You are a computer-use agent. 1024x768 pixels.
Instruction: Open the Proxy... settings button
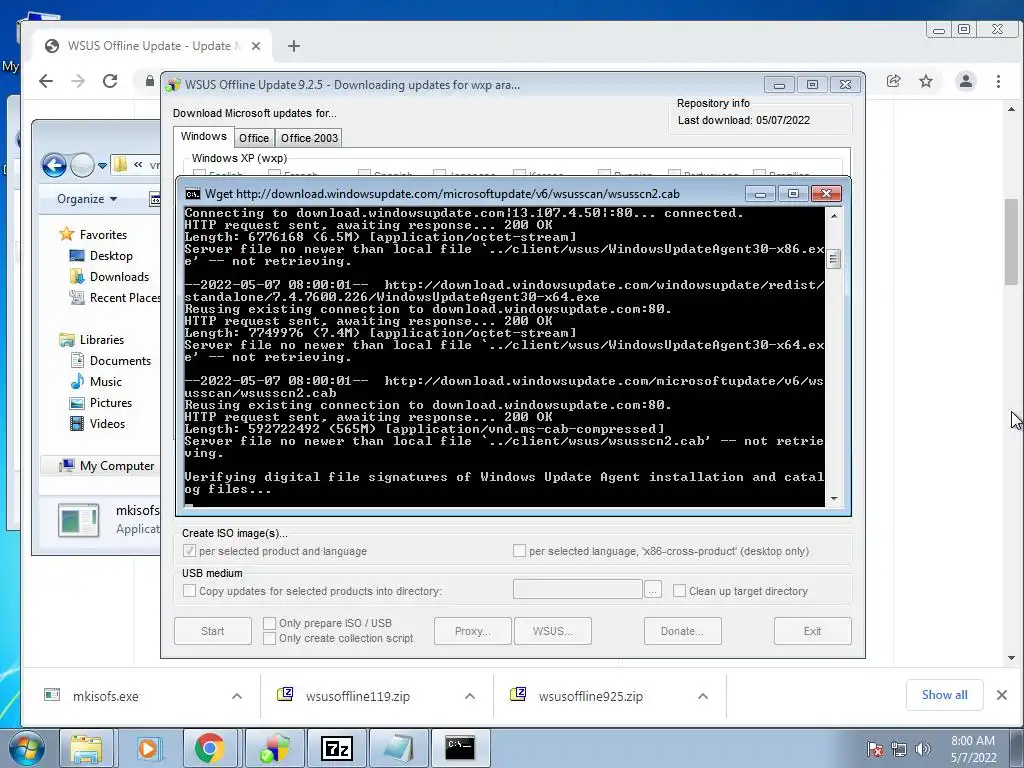pyautogui.click(x=473, y=631)
